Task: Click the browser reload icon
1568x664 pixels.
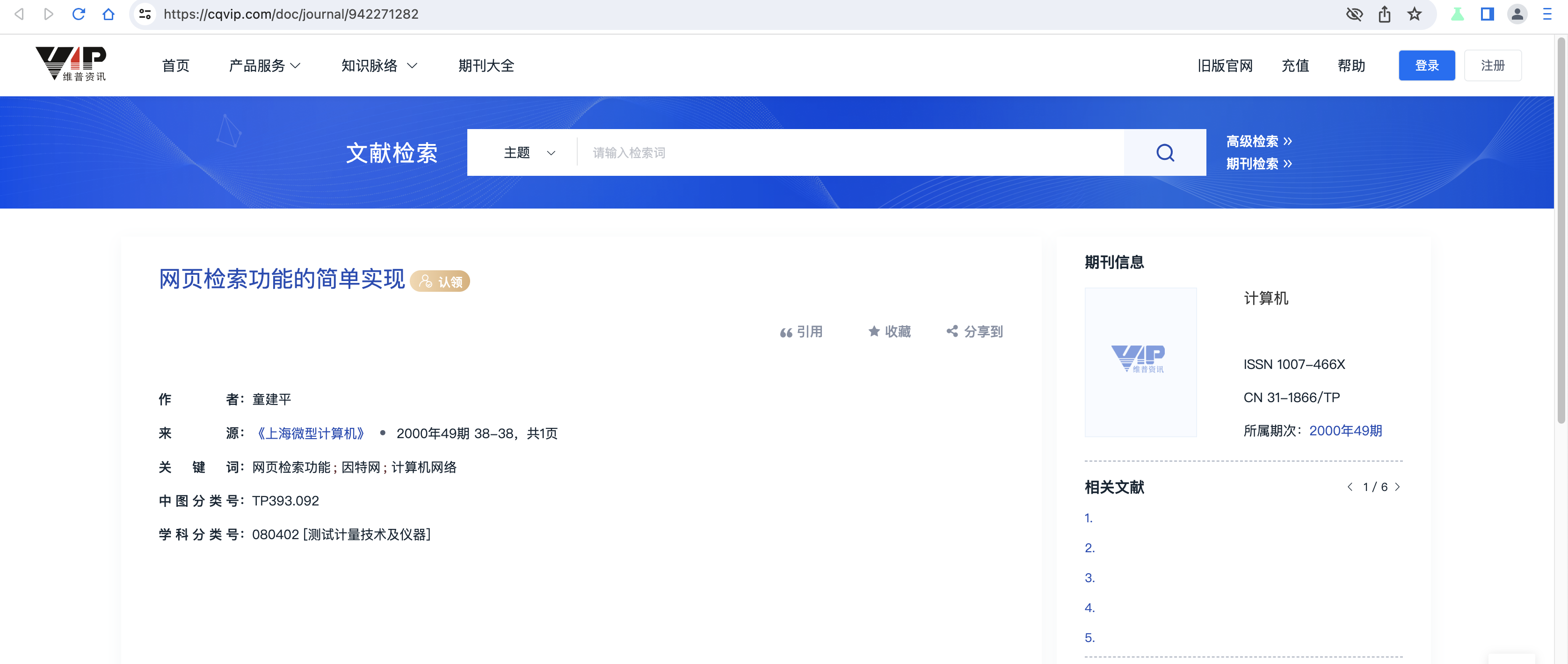Action: click(79, 14)
